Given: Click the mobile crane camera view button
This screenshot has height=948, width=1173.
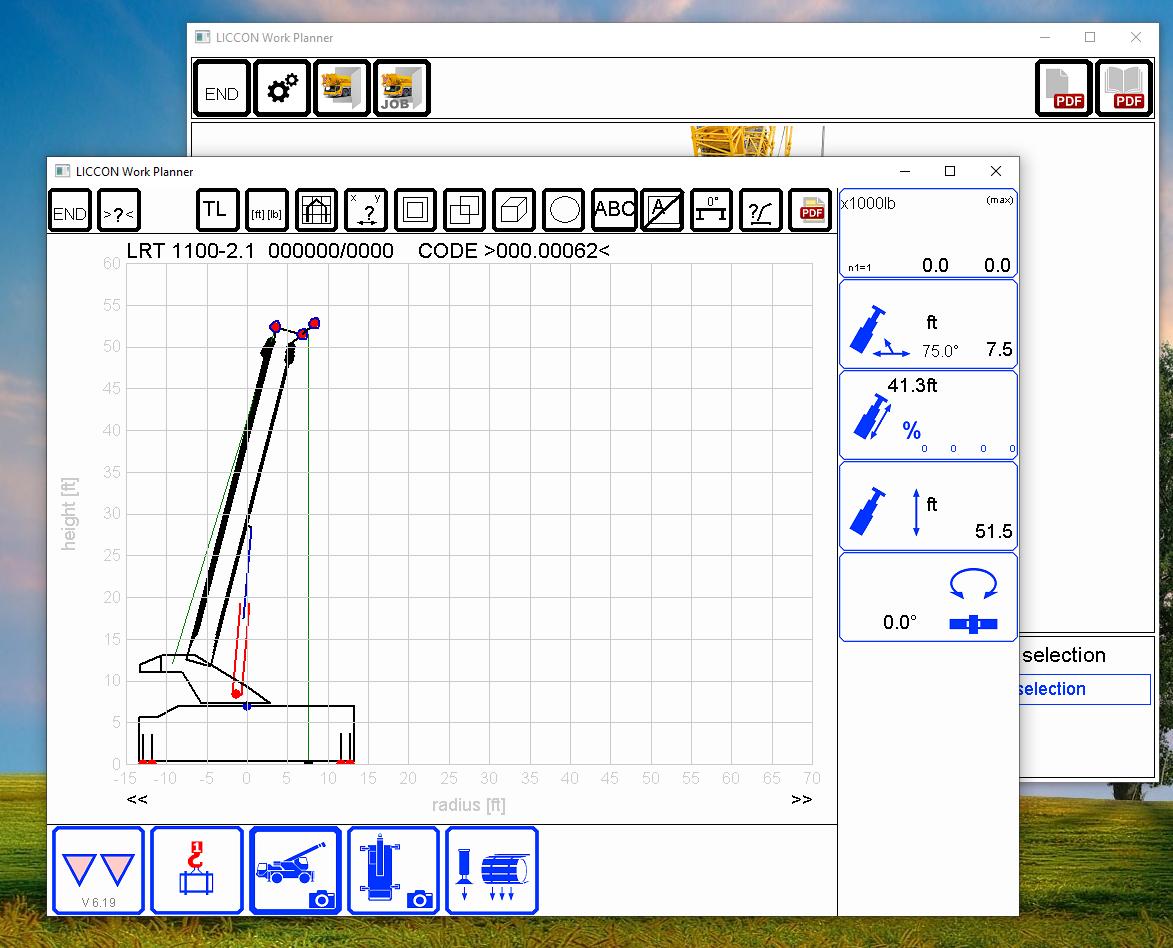Looking at the screenshot, I should tap(295, 871).
